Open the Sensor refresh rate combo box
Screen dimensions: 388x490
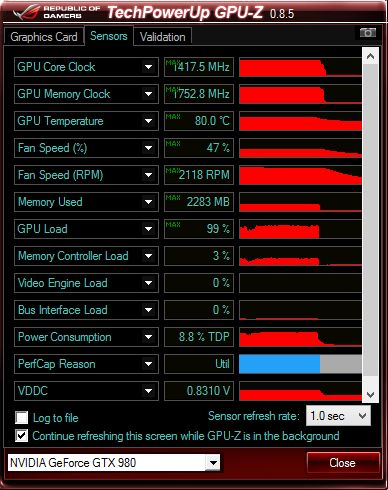(x=338, y=416)
